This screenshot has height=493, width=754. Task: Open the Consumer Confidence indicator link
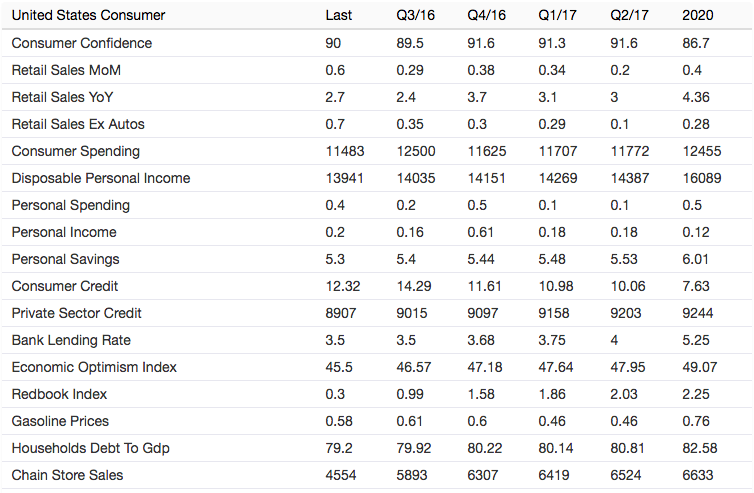tap(82, 43)
